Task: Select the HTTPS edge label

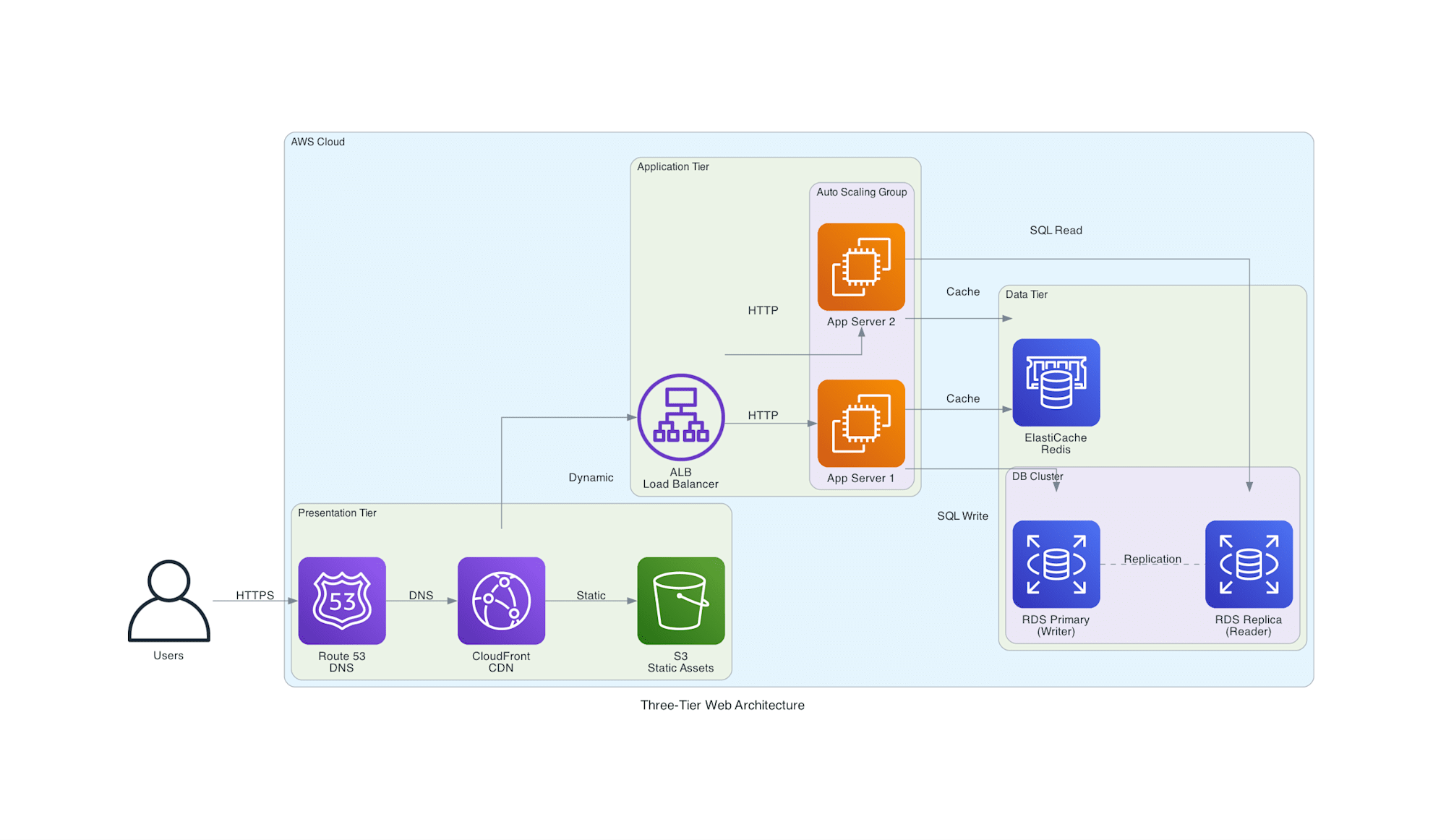Action: tap(254, 595)
